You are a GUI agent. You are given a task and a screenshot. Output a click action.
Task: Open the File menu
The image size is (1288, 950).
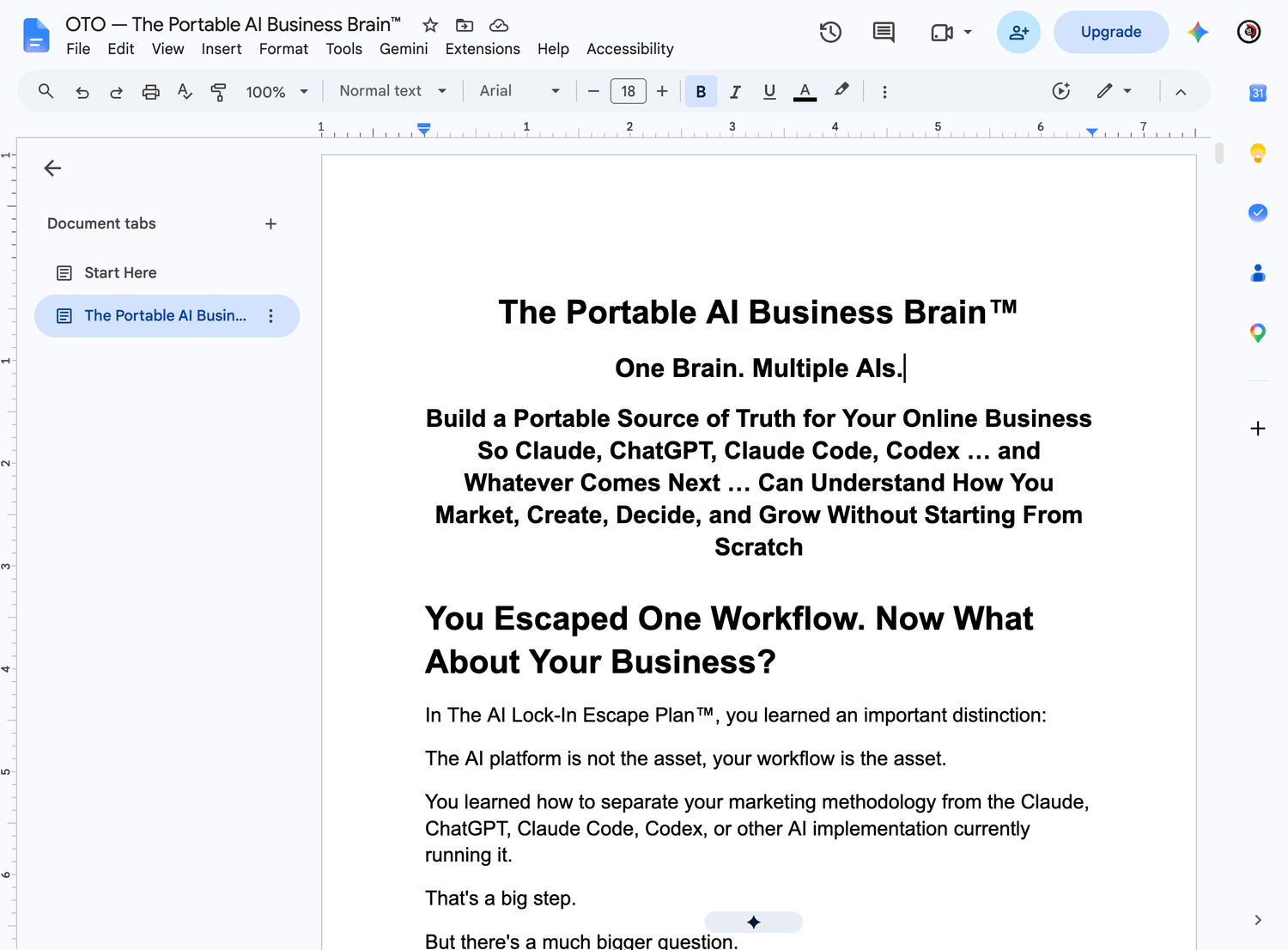[x=78, y=49]
